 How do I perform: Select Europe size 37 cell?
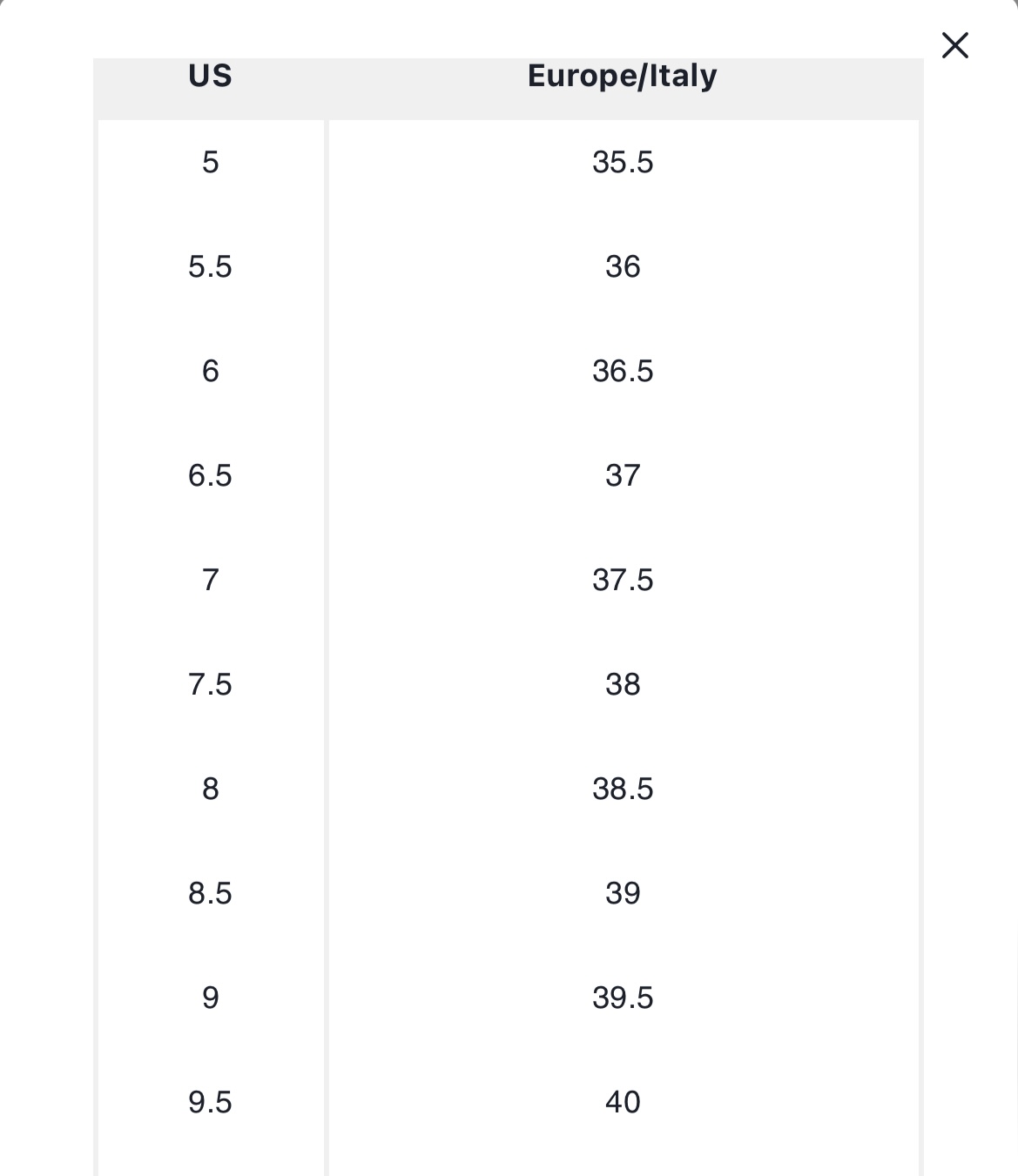(624, 475)
